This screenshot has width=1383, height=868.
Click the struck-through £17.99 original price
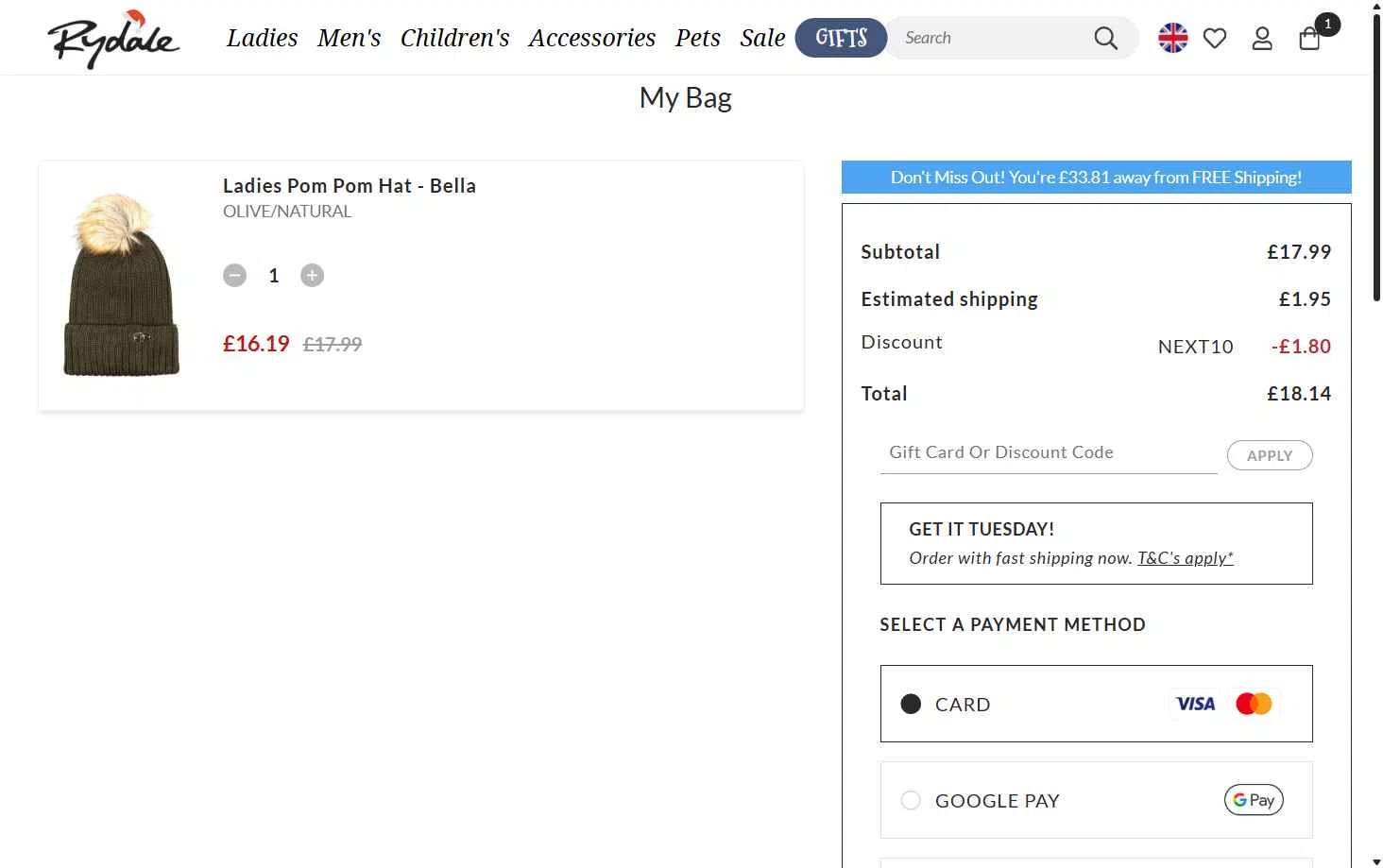(333, 345)
